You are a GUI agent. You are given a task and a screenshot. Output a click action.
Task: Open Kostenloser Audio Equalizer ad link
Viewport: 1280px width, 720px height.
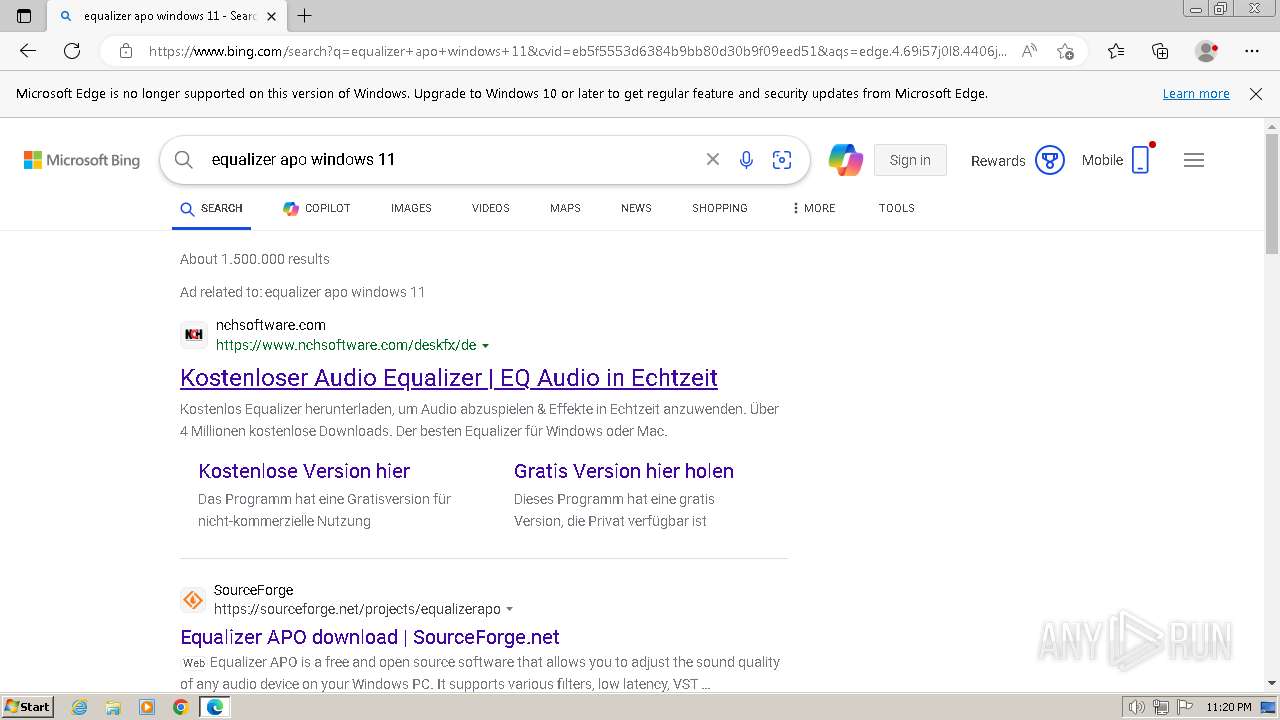pos(449,377)
